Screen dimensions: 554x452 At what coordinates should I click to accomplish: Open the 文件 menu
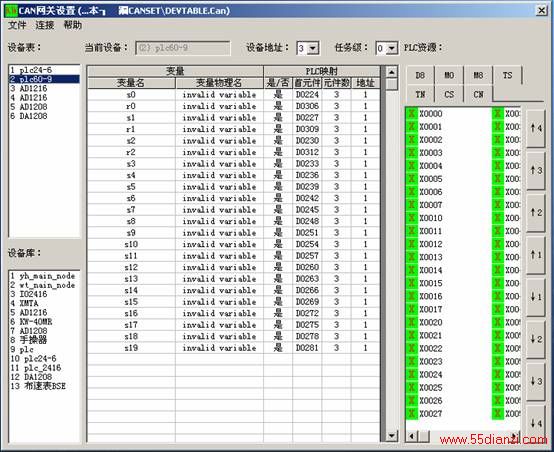[x=17, y=25]
